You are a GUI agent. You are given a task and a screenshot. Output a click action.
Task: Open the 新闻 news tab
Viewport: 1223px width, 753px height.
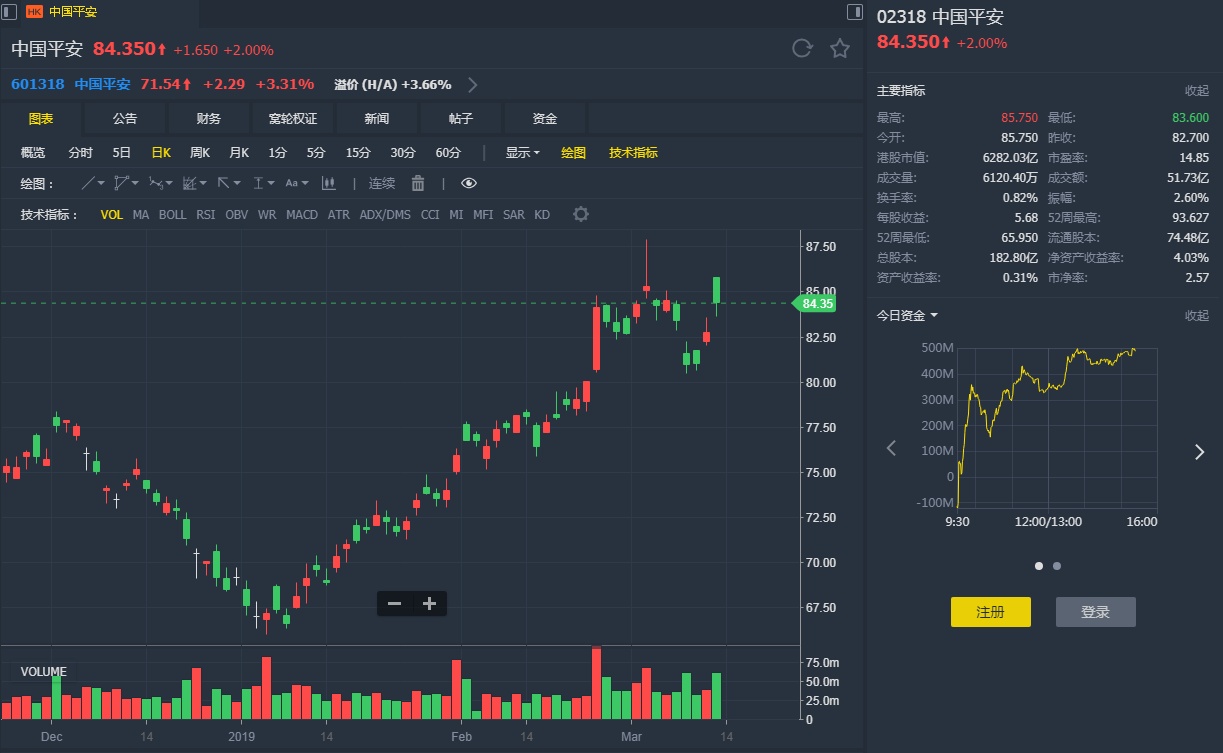377,119
